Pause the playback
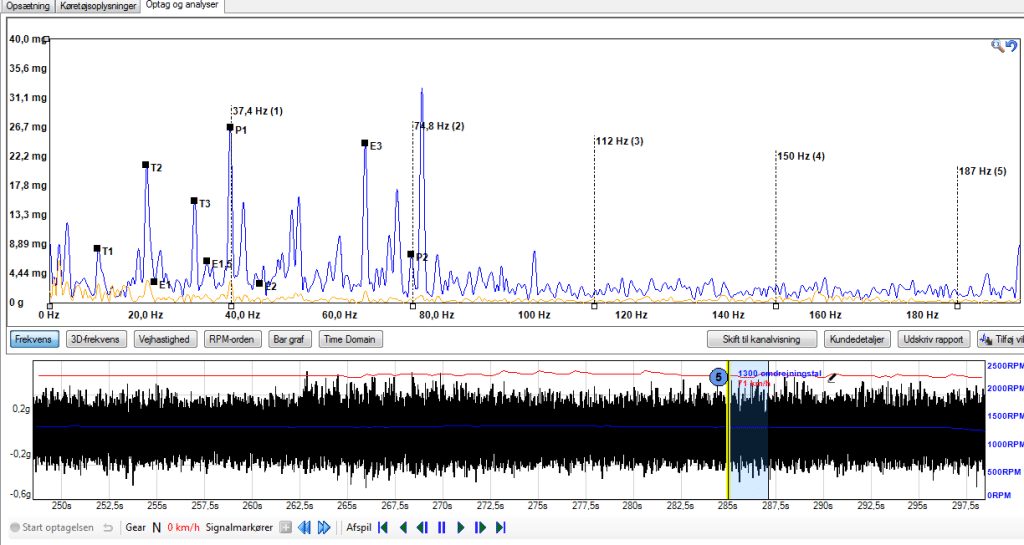Viewport: 1024px width, 545px height. 441,527
